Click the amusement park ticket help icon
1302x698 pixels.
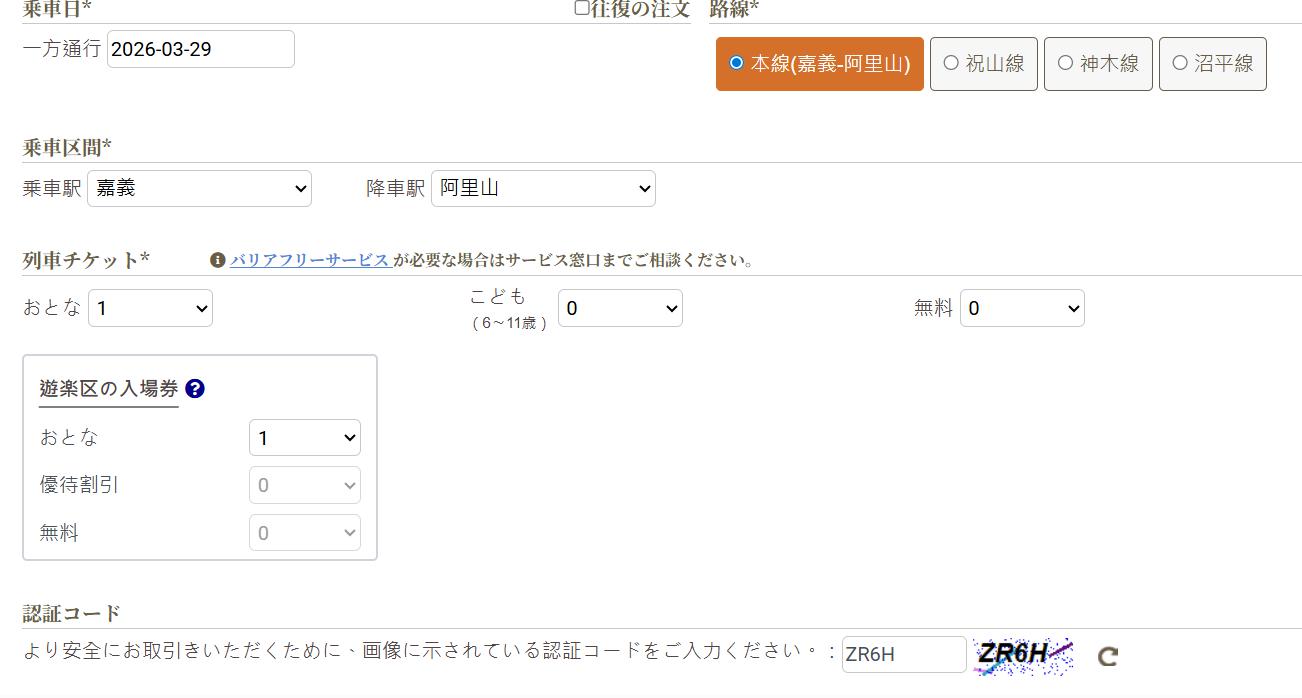coord(195,389)
